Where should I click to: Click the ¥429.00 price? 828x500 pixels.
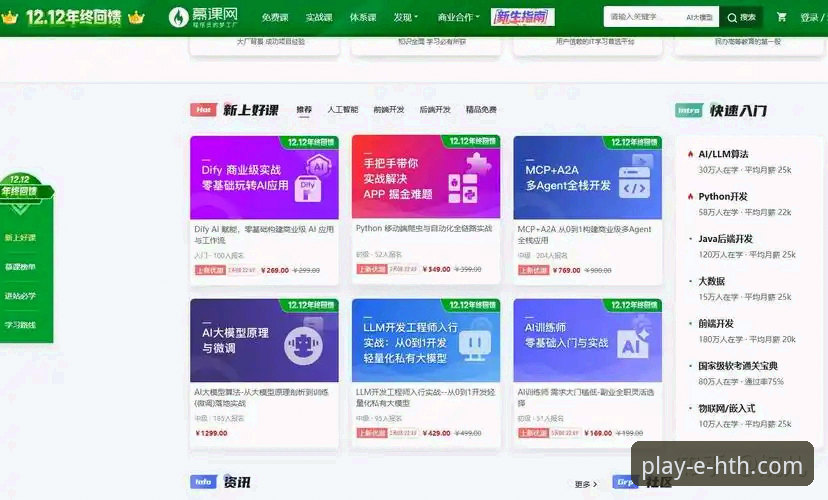point(437,433)
